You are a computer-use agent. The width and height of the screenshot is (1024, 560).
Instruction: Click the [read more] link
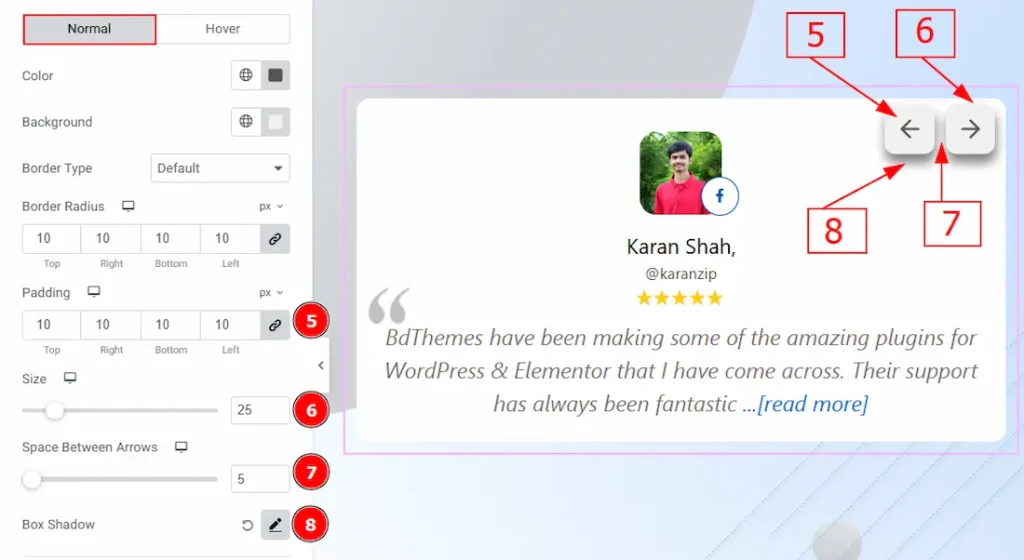tap(812, 404)
